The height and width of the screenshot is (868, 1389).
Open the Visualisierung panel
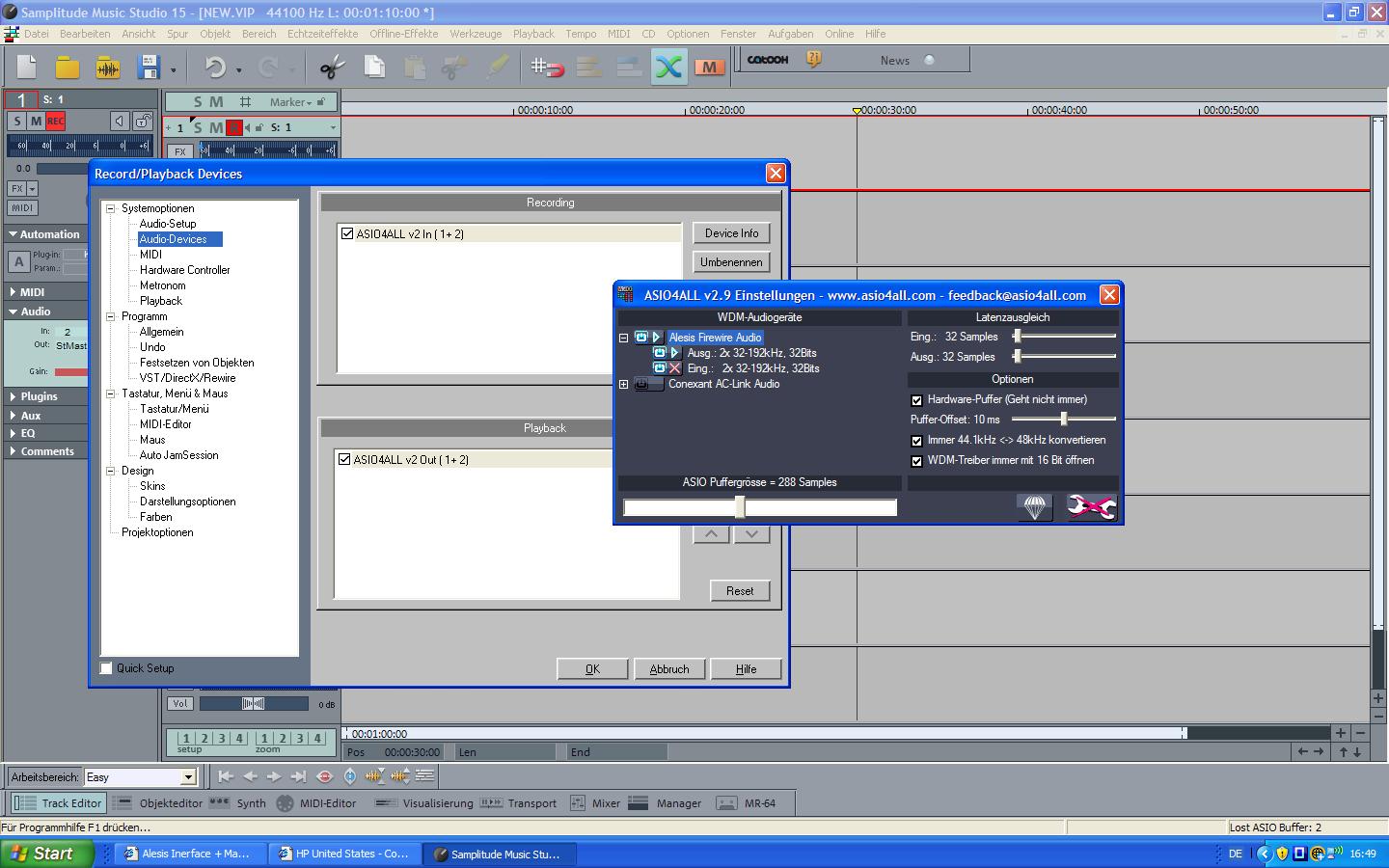[x=423, y=802]
